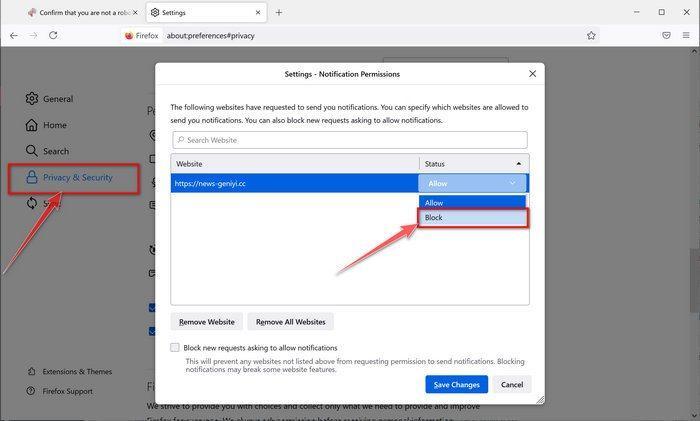Enable Block new requests checkbox
Image resolution: width=700 pixels, height=421 pixels.
(x=175, y=348)
